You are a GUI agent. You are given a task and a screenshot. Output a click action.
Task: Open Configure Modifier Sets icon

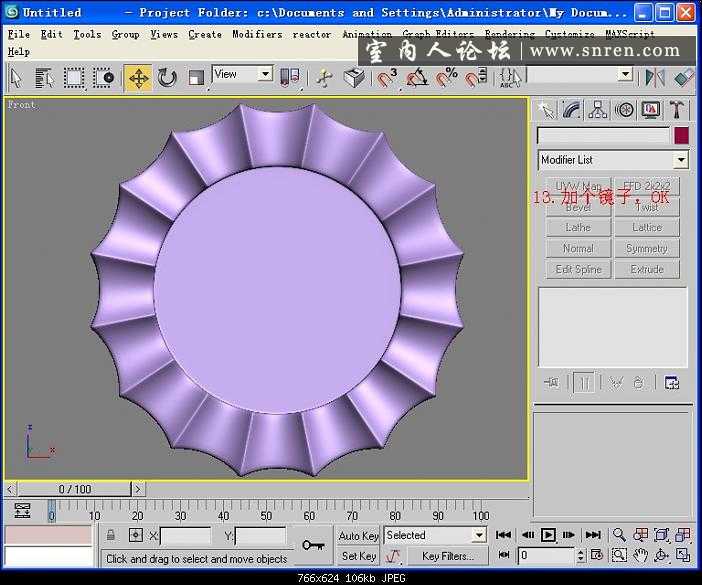tap(672, 383)
